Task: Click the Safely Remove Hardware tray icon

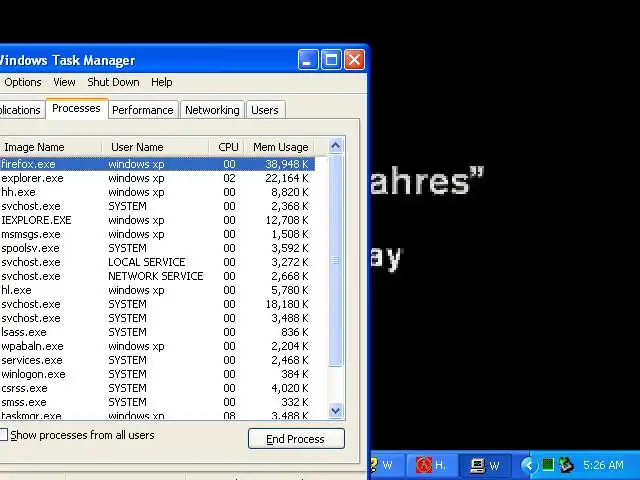Action: (567, 464)
